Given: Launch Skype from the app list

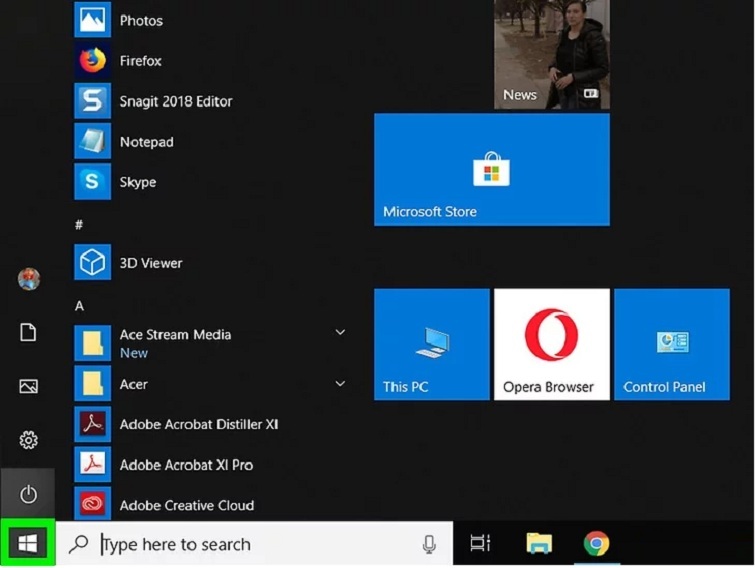Looking at the screenshot, I should (x=137, y=182).
